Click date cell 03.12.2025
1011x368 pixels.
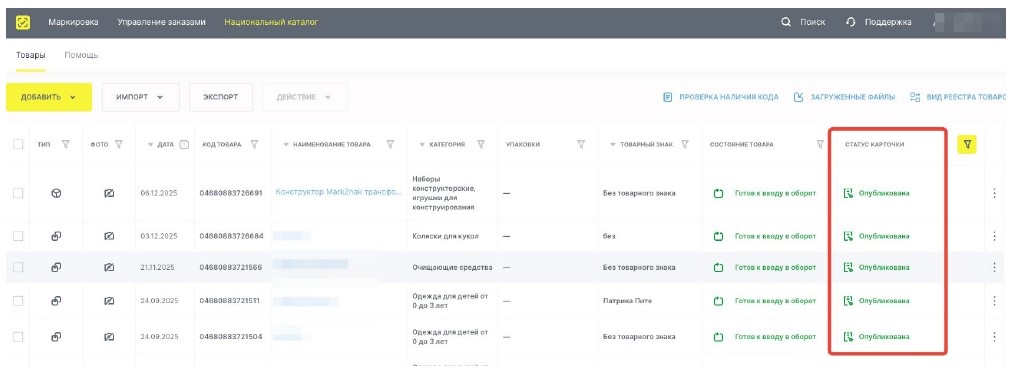159,236
